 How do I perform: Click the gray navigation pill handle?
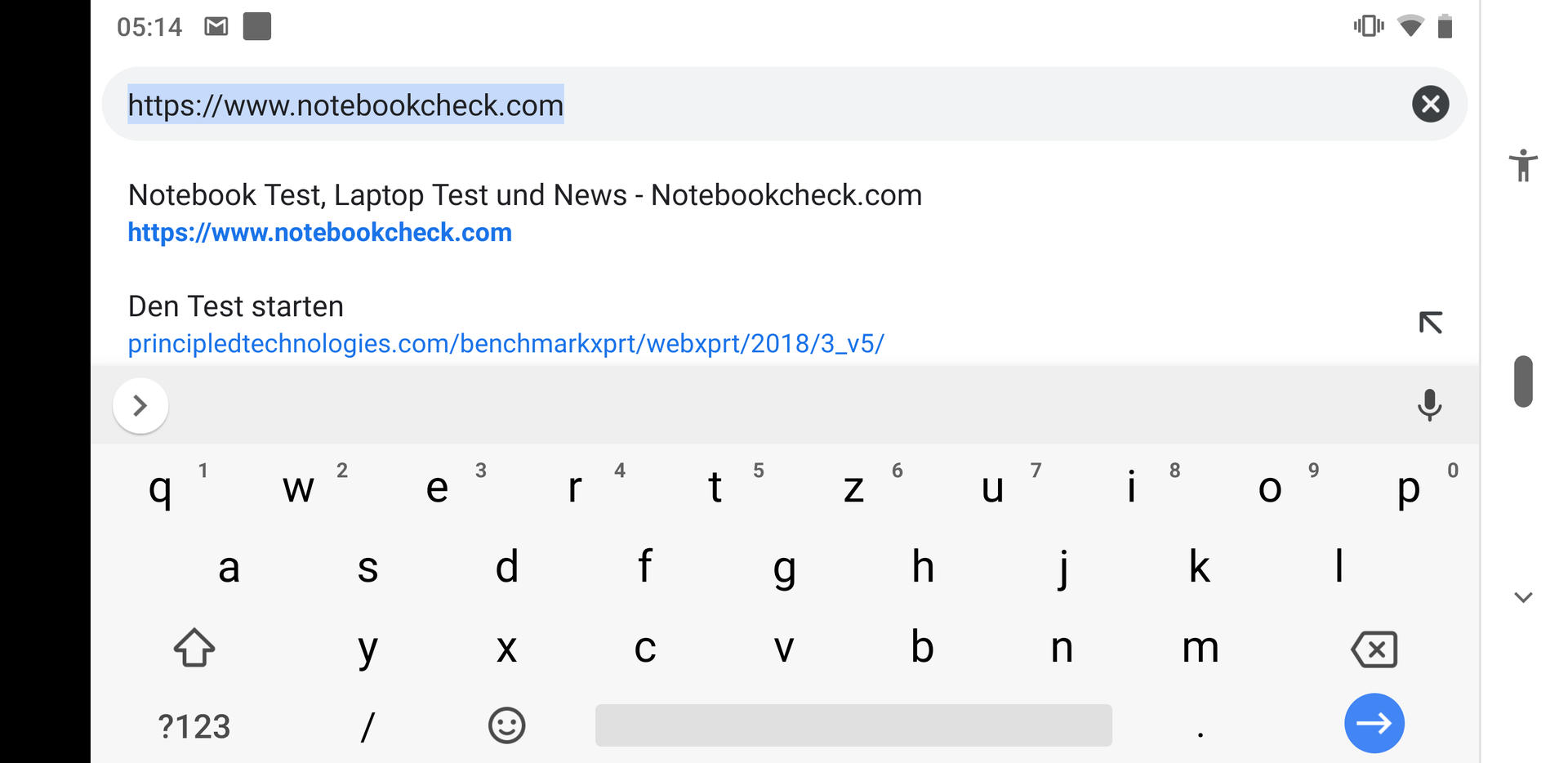[x=1523, y=381]
